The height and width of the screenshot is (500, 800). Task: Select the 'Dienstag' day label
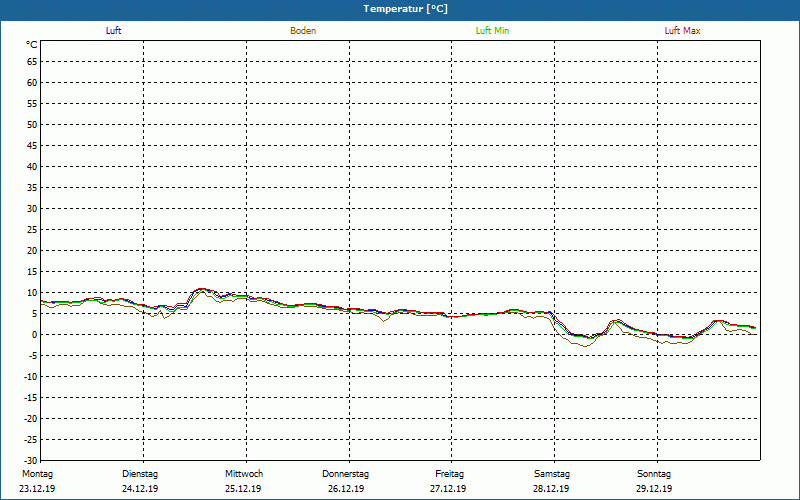140,474
